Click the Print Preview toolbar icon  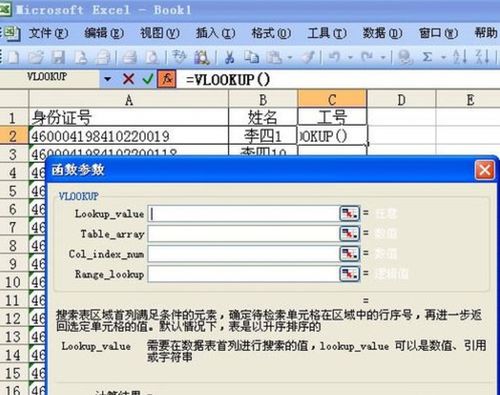(152, 57)
